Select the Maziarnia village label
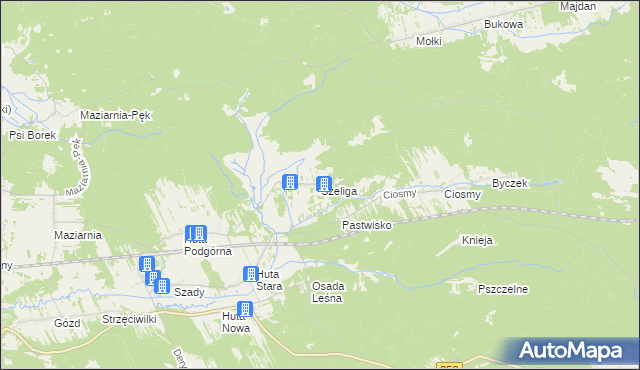 point(78,235)
